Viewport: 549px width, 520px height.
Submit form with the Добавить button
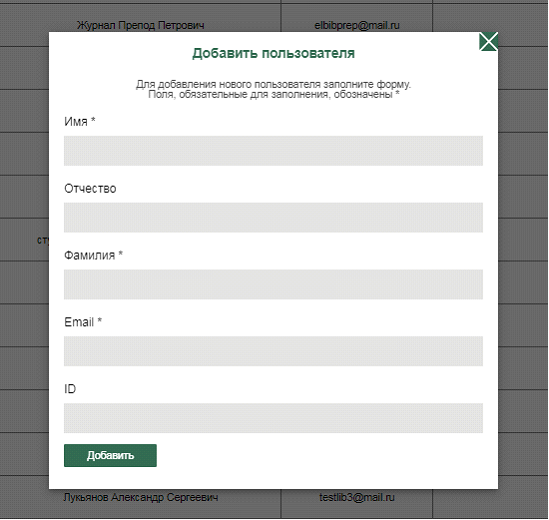point(110,455)
